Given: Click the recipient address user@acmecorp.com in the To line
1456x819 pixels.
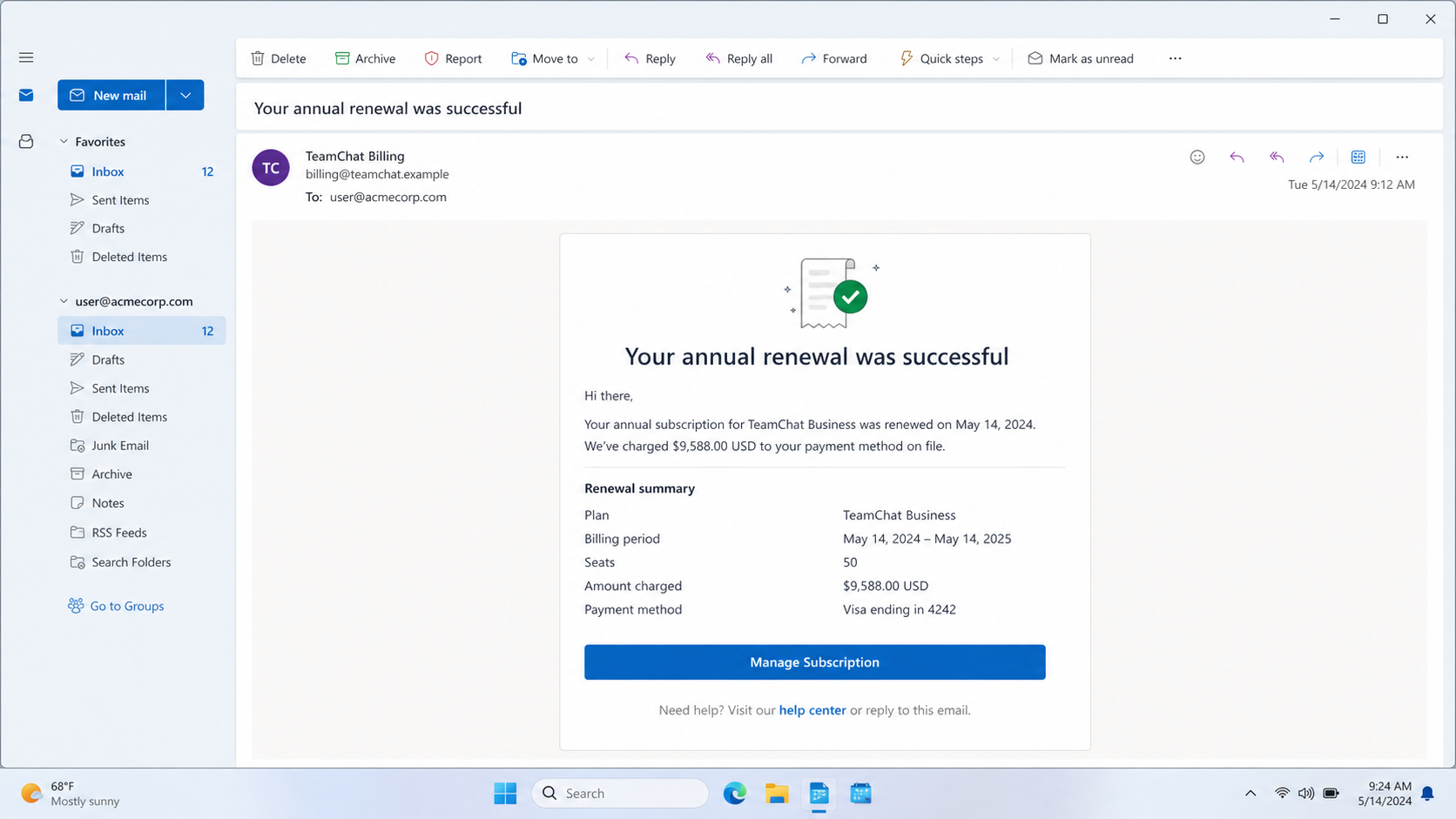Looking at the screenshot, I should click(x=388, y=197).
